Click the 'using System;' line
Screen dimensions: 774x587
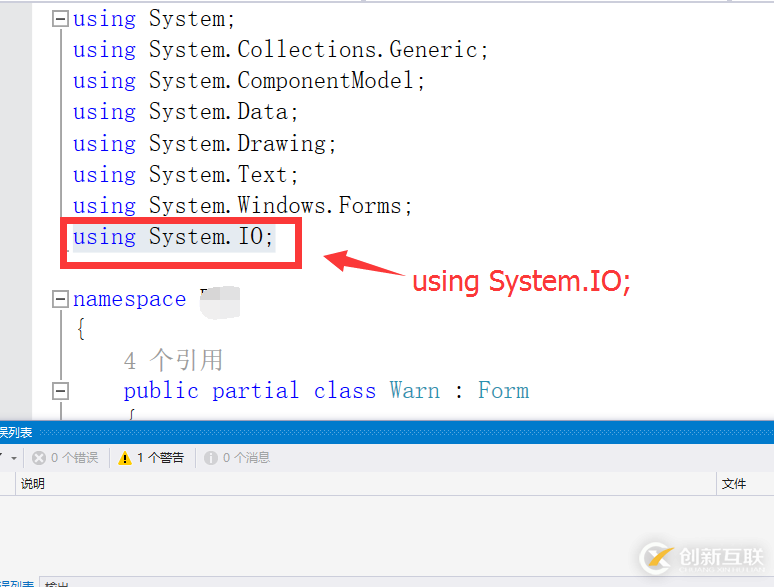154,19
